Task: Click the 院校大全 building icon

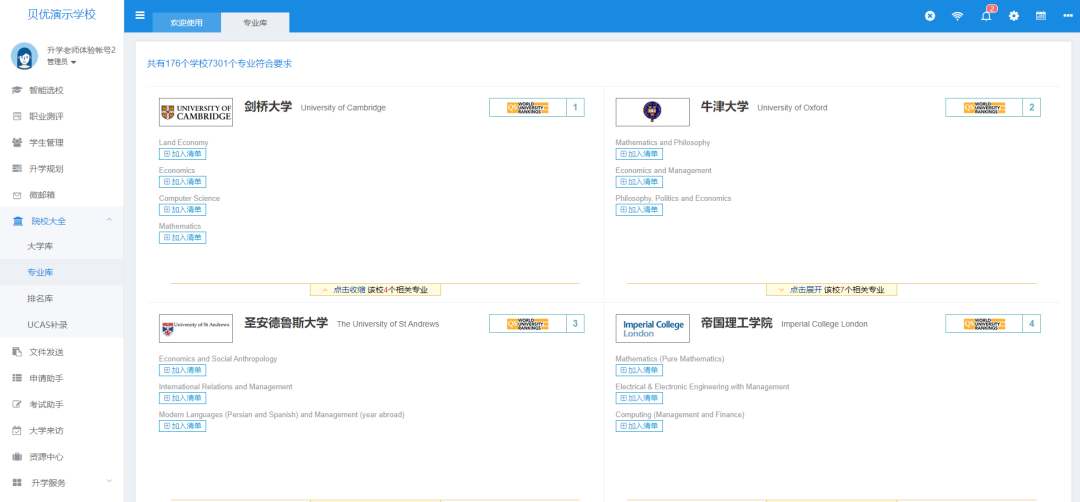Action: click(x=18, y=221)
